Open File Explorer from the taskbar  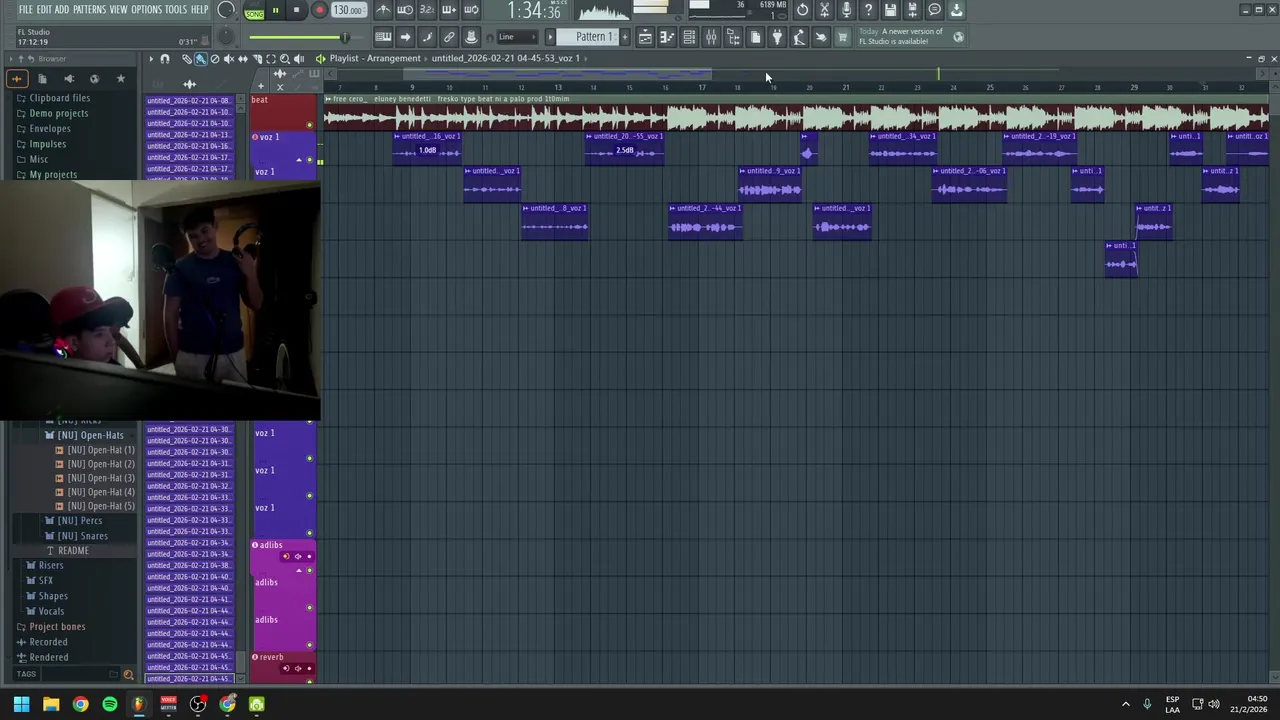pyautogui.click(x=51, y=704)
